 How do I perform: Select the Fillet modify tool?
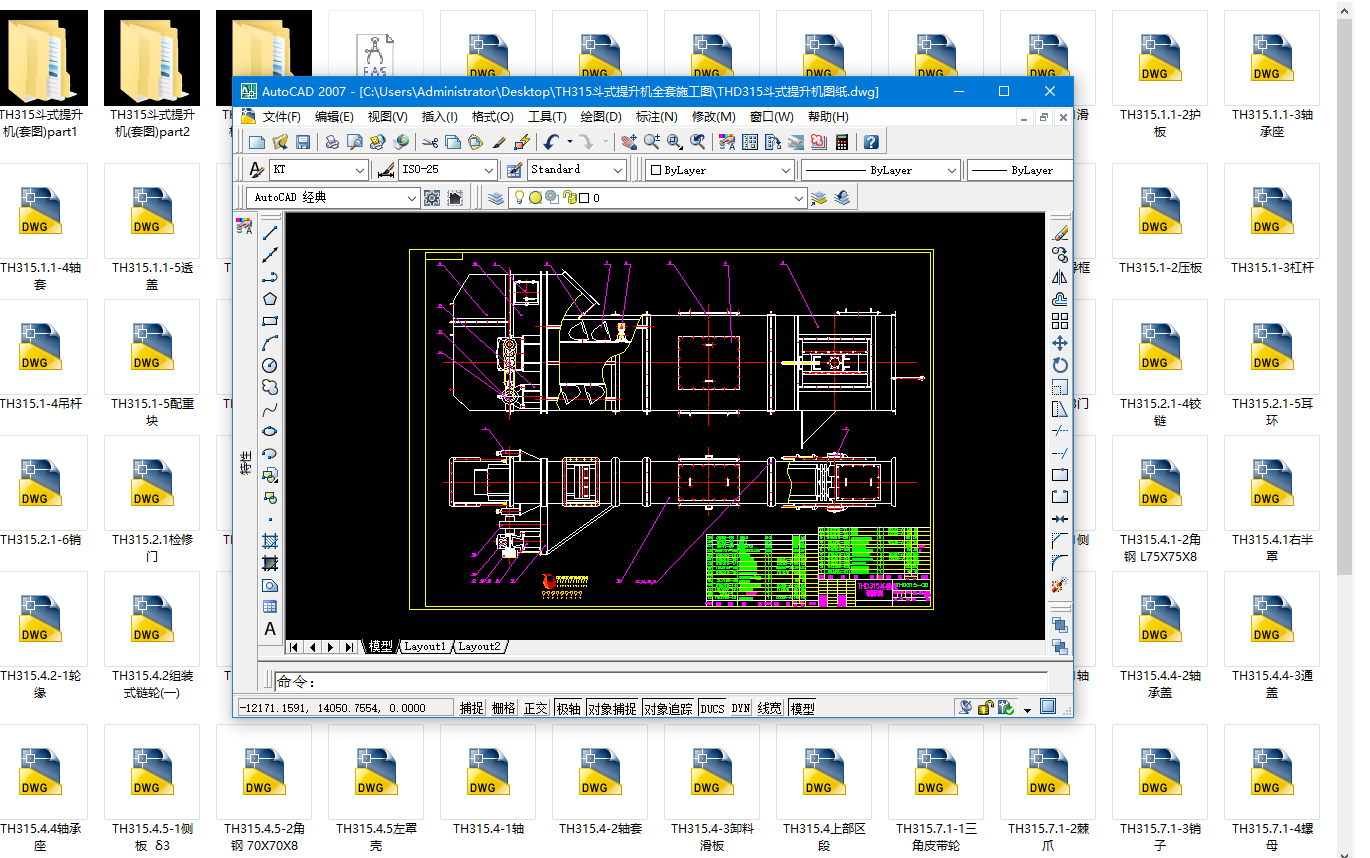point(1060,563)
